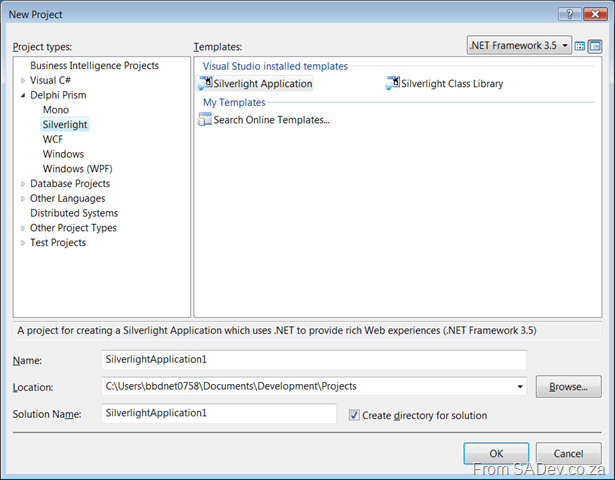Viewport: 615px width, 480px height.
Task: Expand the Other Languages node
Action: (x=23, y=199)
